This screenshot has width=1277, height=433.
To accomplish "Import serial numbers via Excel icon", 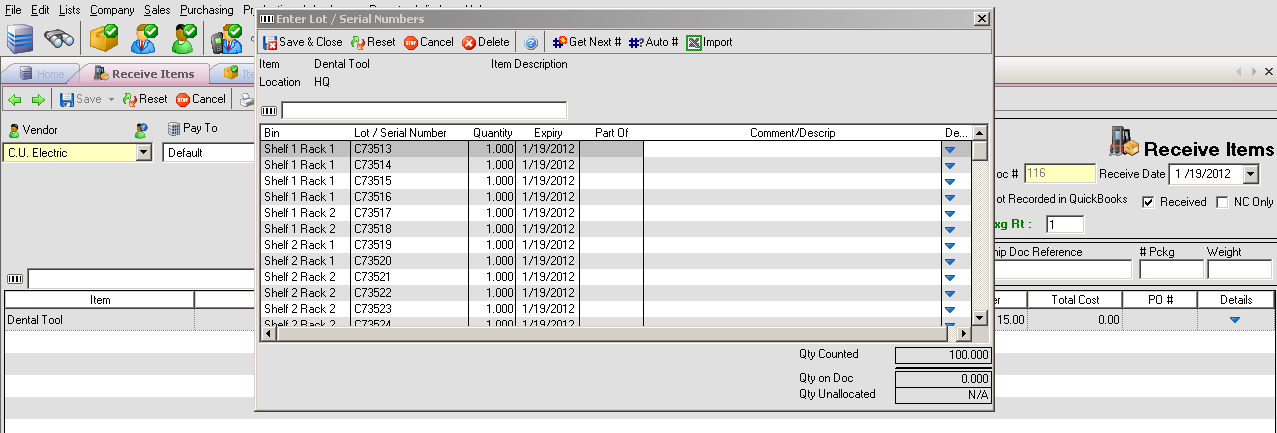I will [x=709, y=42].
